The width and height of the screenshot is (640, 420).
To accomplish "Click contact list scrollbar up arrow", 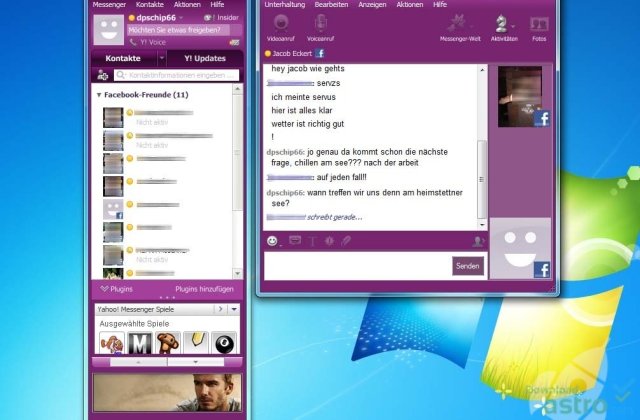I will point(238,89).
